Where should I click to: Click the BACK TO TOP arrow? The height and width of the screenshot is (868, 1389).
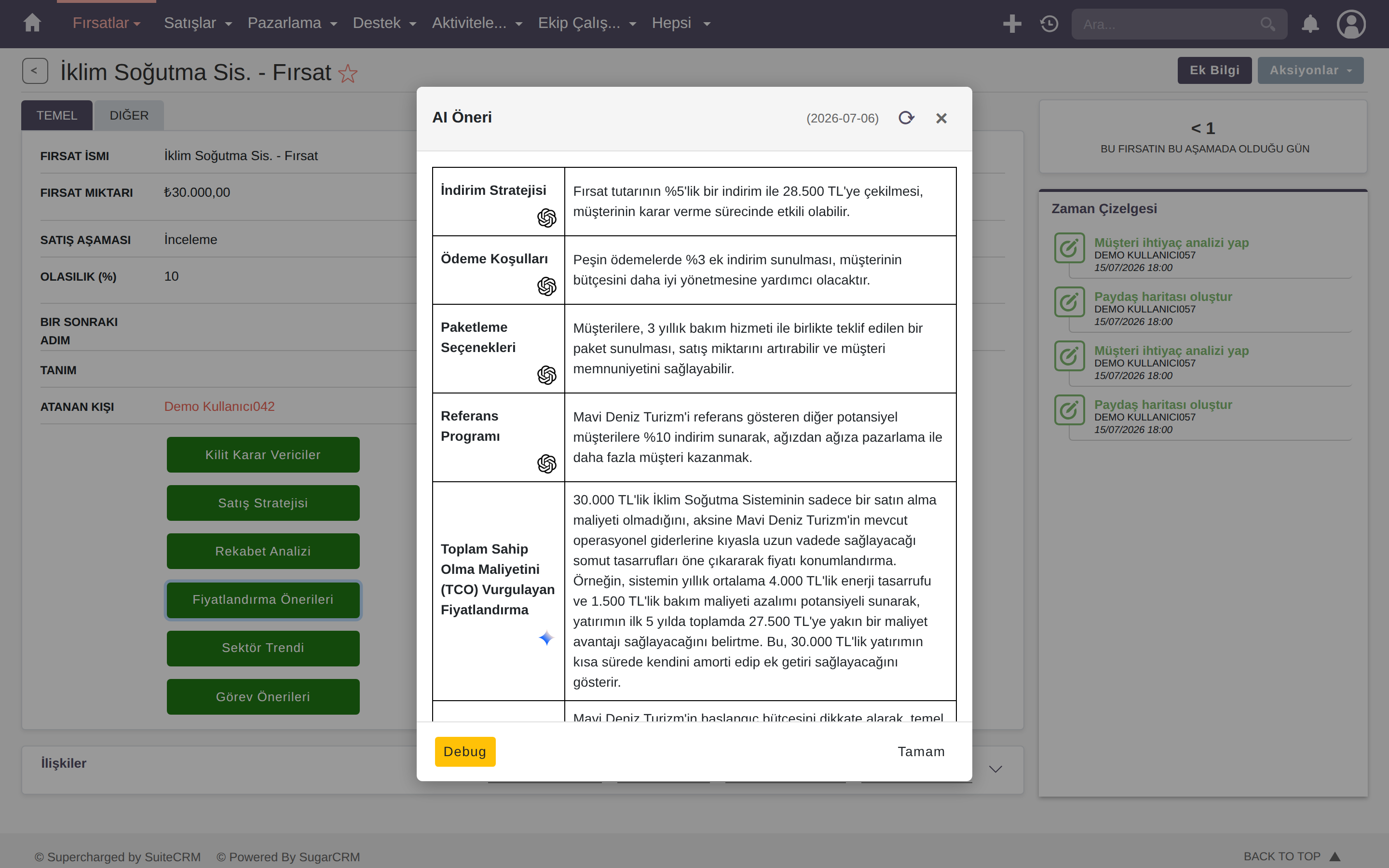click(1335, 856)
